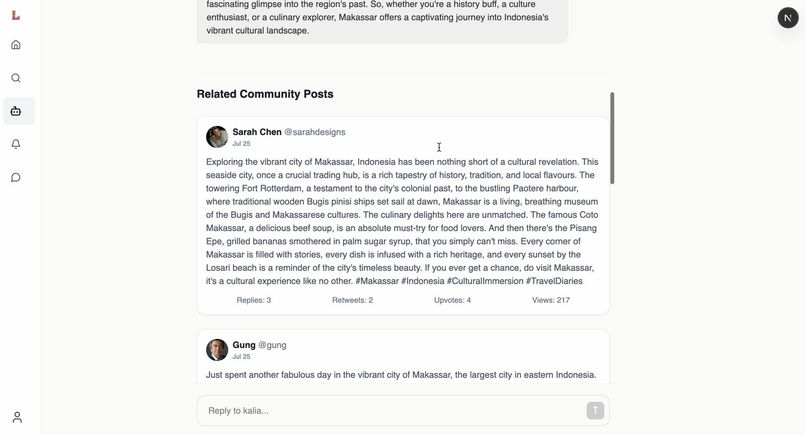Open notifications bell icon
Viewport: 806px width, 435px height.
point(16,144)
